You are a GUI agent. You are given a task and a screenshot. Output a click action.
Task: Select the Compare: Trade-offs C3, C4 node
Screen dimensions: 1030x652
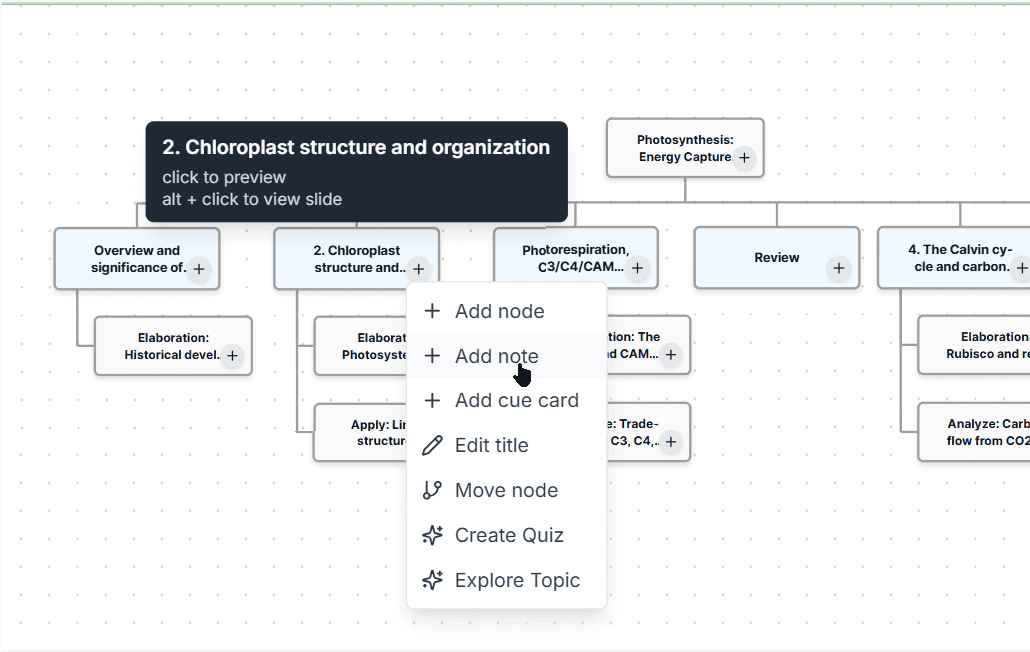(645, 432)
